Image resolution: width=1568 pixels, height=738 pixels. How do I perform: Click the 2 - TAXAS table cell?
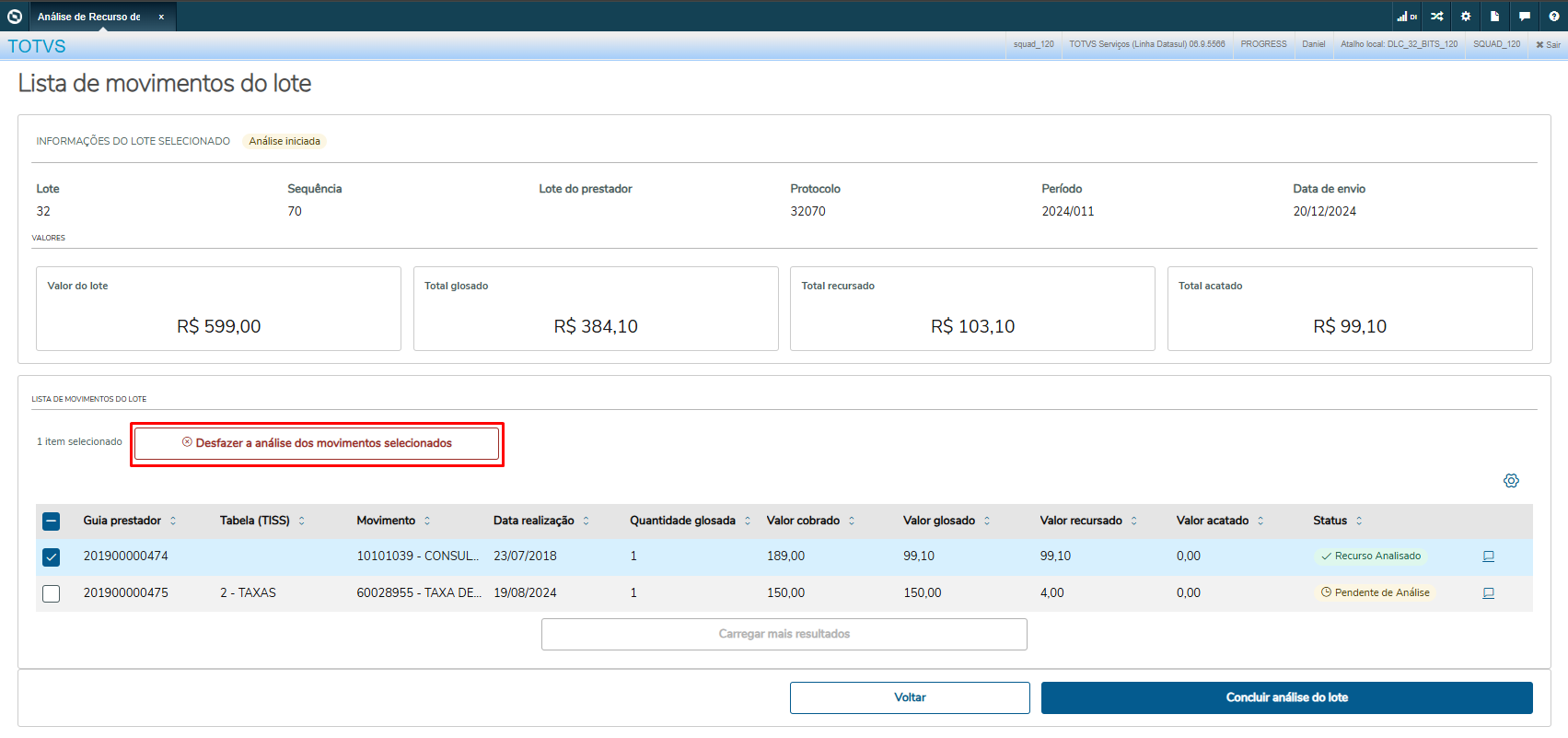(x=248, y=593)
